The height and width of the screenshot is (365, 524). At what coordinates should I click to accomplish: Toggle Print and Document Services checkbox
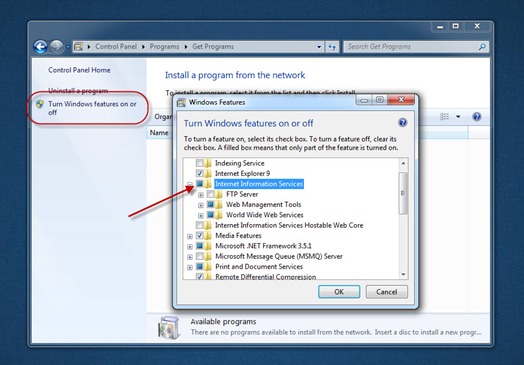click(200, 267)
